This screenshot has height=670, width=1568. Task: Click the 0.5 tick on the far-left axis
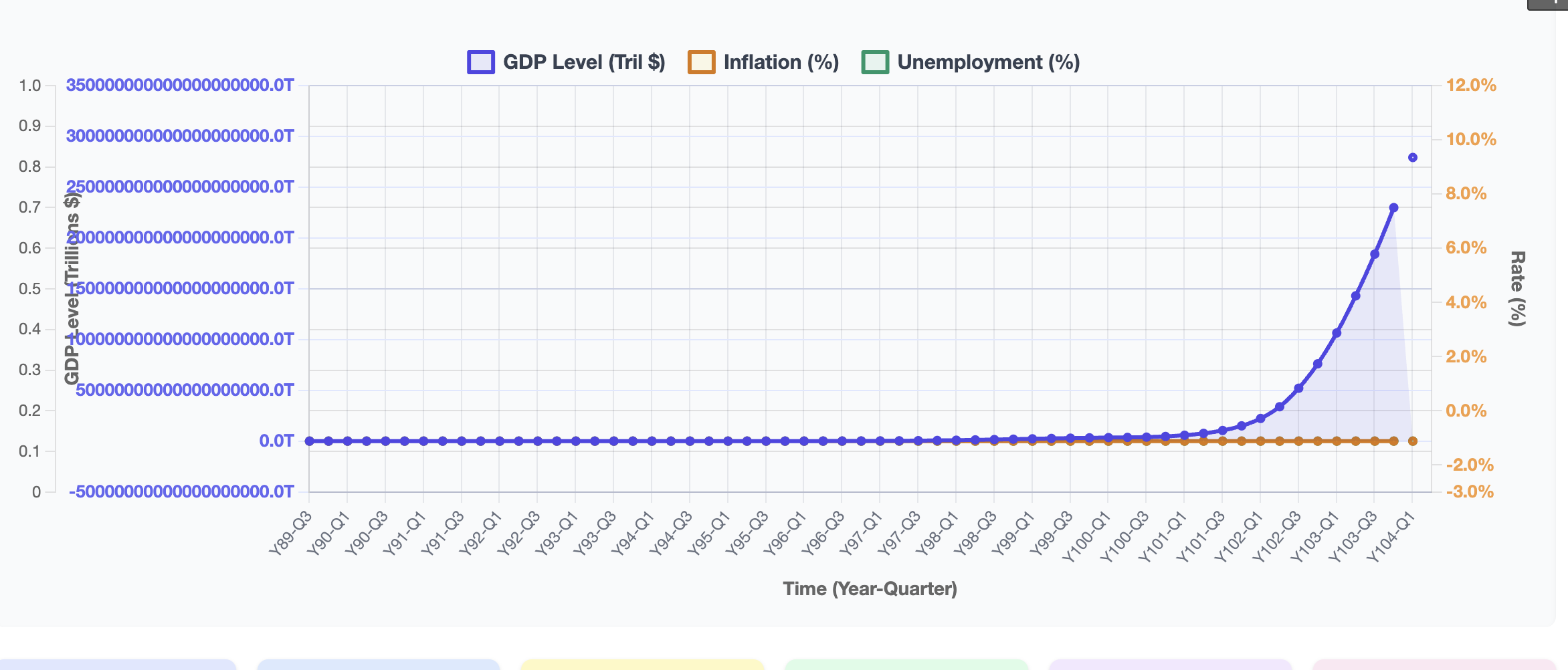point(30,289)
